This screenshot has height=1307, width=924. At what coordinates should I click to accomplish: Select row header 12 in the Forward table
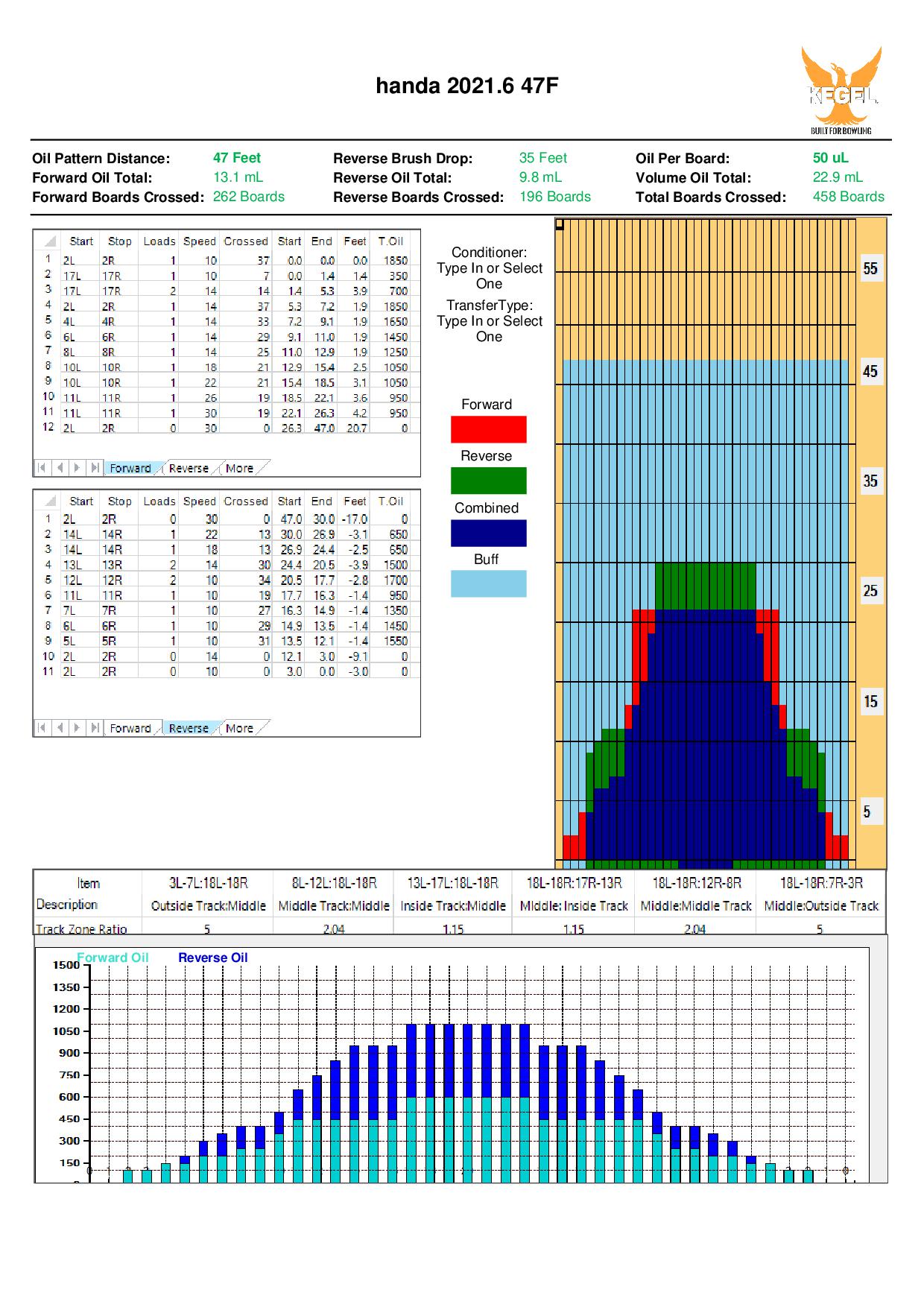point(48,427)
